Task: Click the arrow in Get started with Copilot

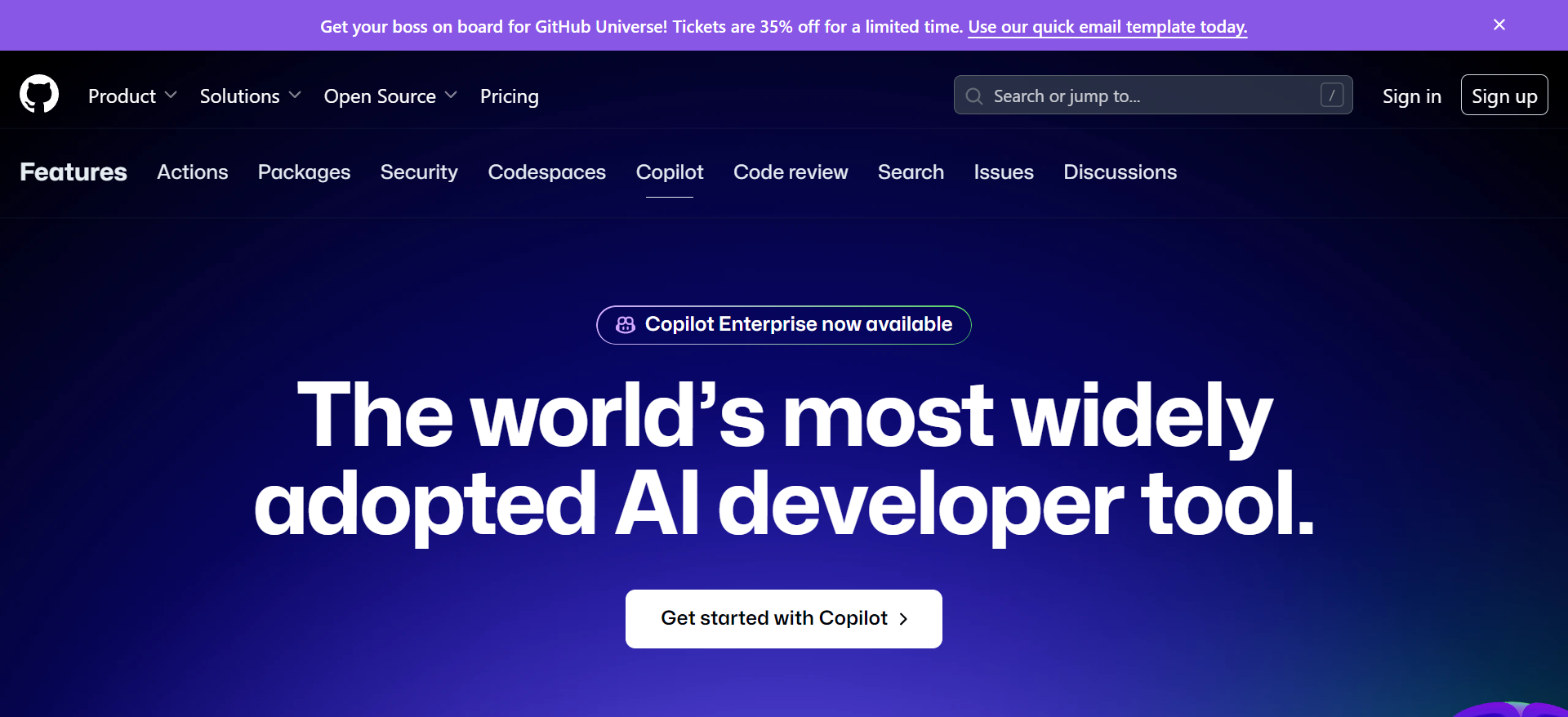Action: [x=903, y=619]
